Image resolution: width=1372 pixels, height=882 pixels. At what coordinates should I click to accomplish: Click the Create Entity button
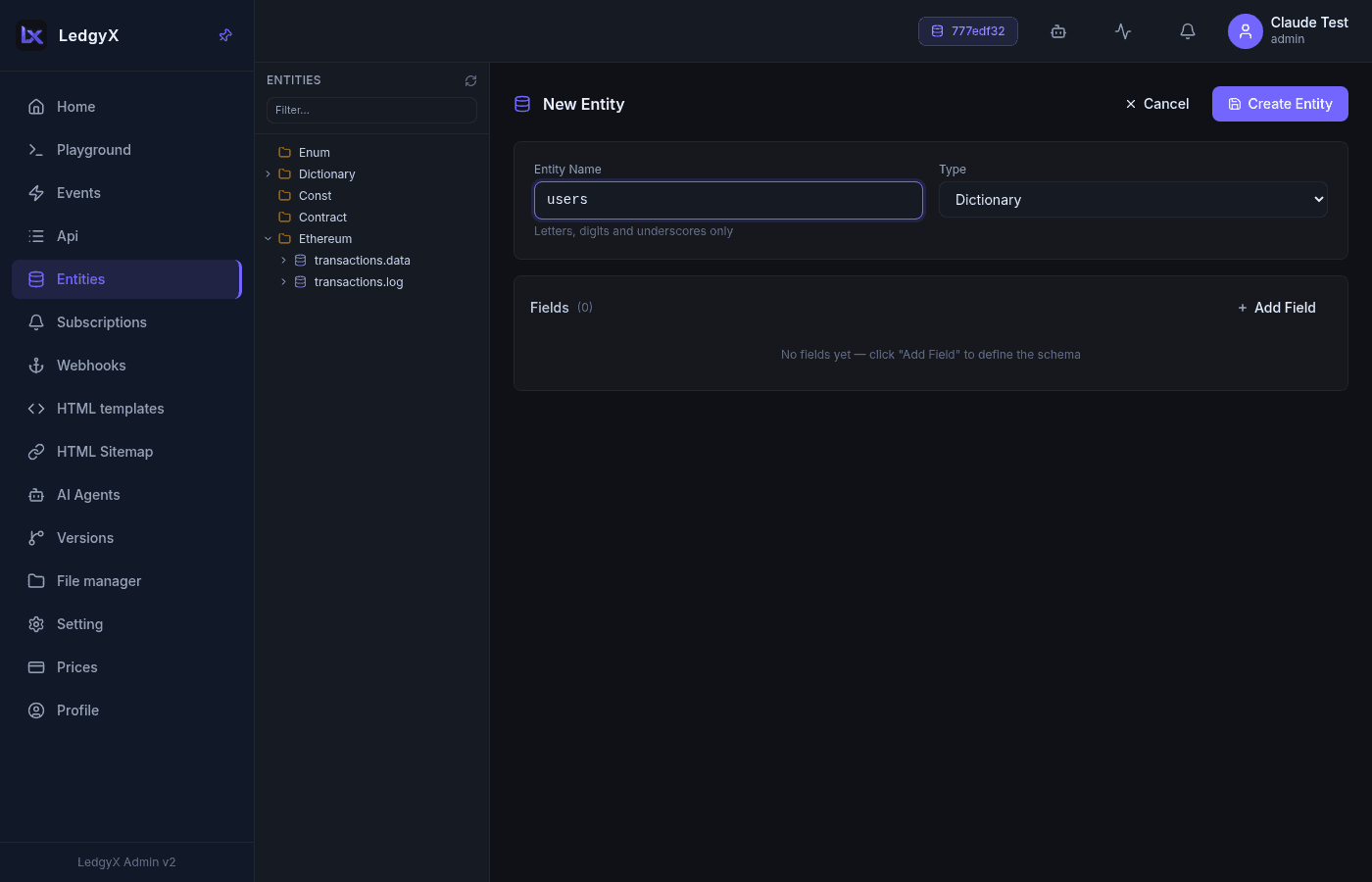[x=1280, y=104]
